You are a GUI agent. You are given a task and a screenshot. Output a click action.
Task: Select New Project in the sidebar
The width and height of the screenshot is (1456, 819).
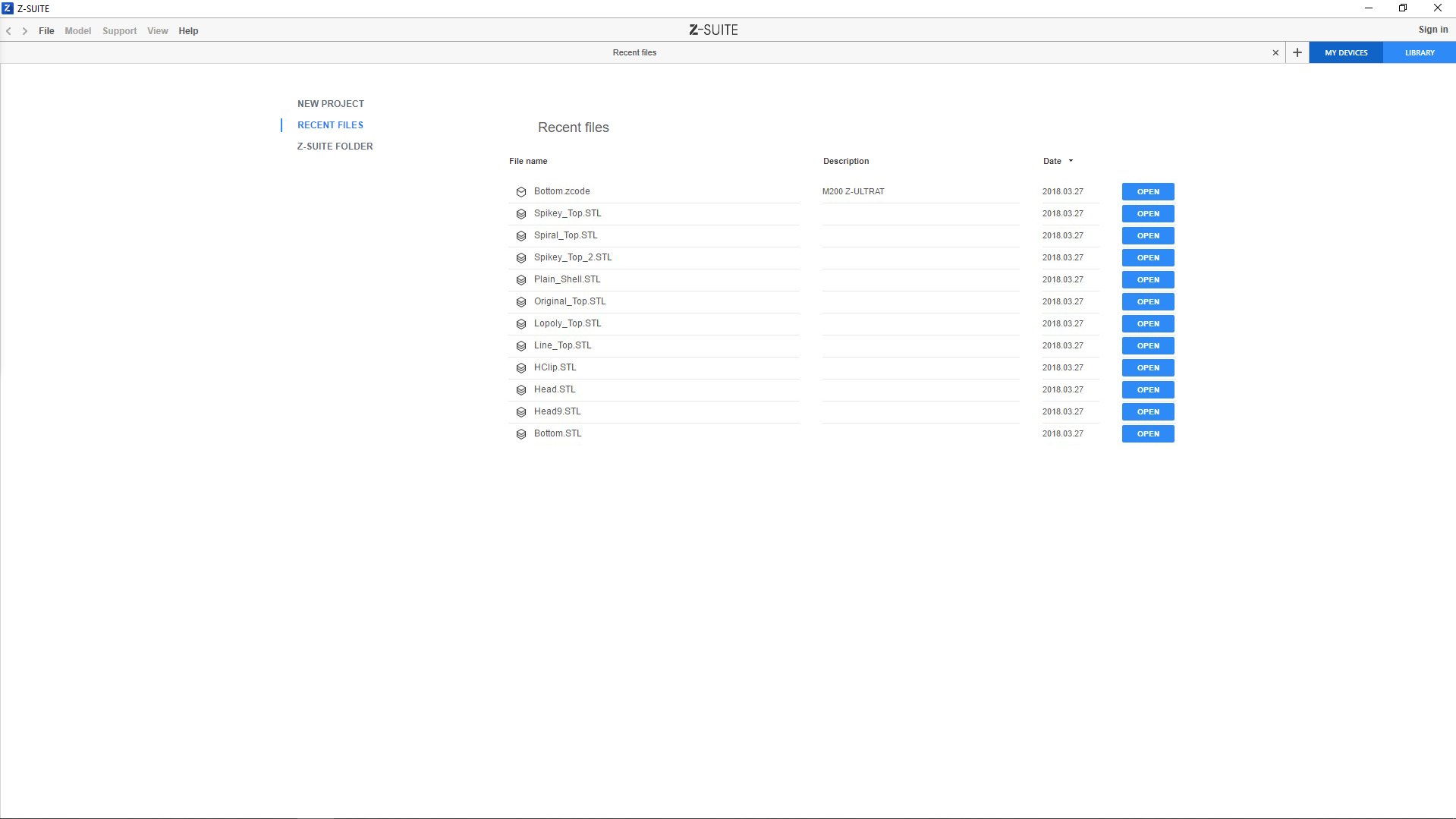(x=331, y=104)
